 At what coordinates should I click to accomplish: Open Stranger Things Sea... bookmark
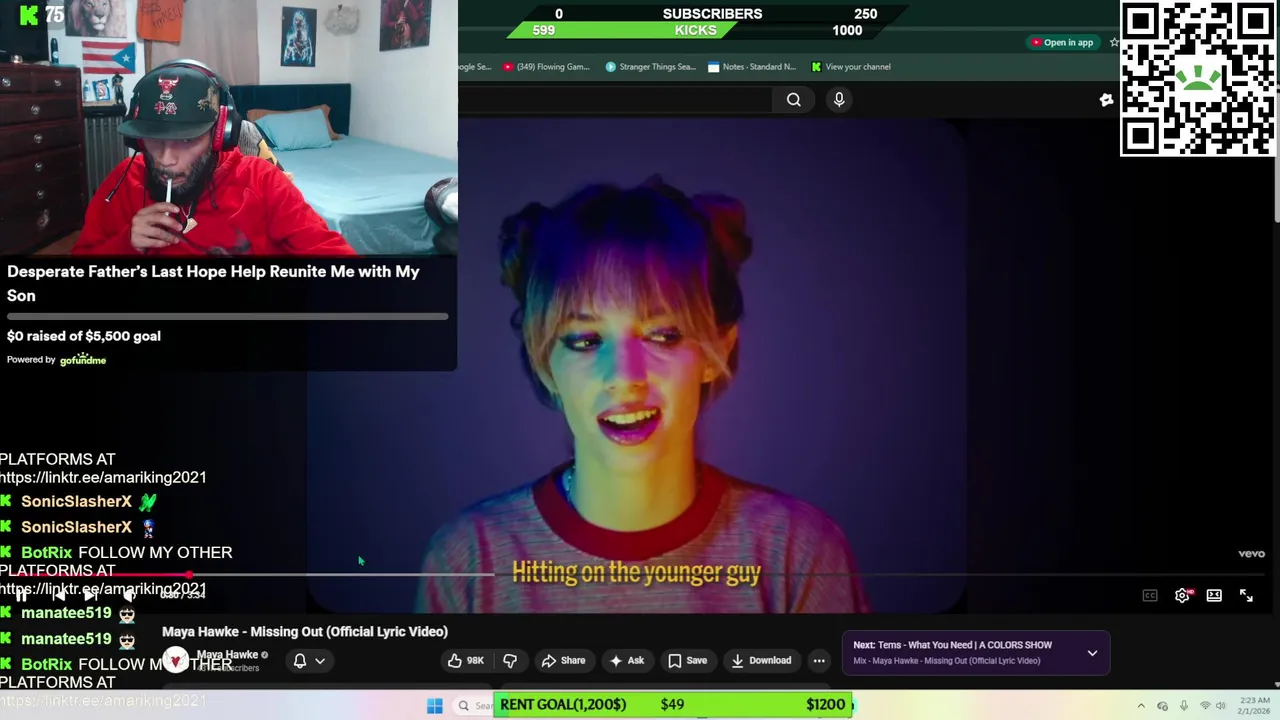click(651, 67)
